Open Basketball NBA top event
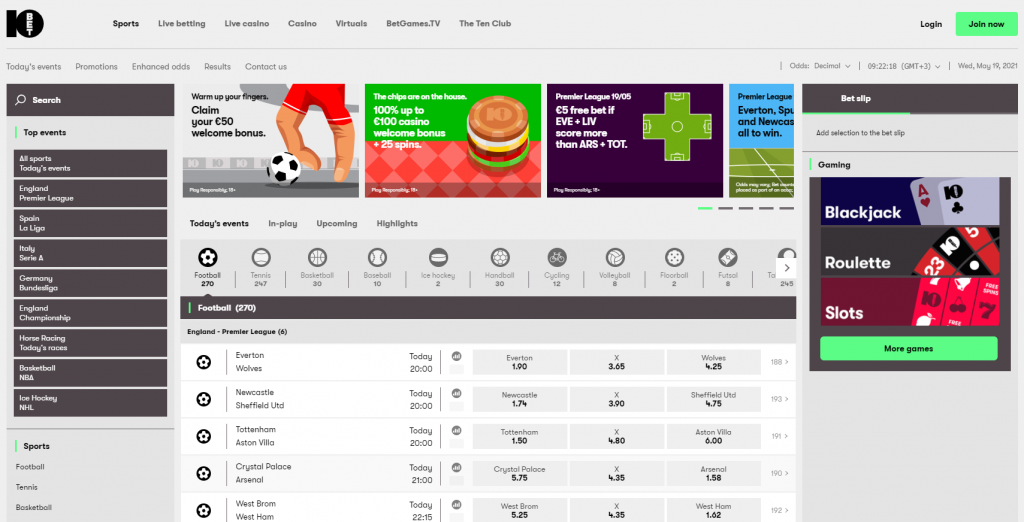Viewport: 1024px width, 522px height. pyautogui.click(x=90, y=372)
